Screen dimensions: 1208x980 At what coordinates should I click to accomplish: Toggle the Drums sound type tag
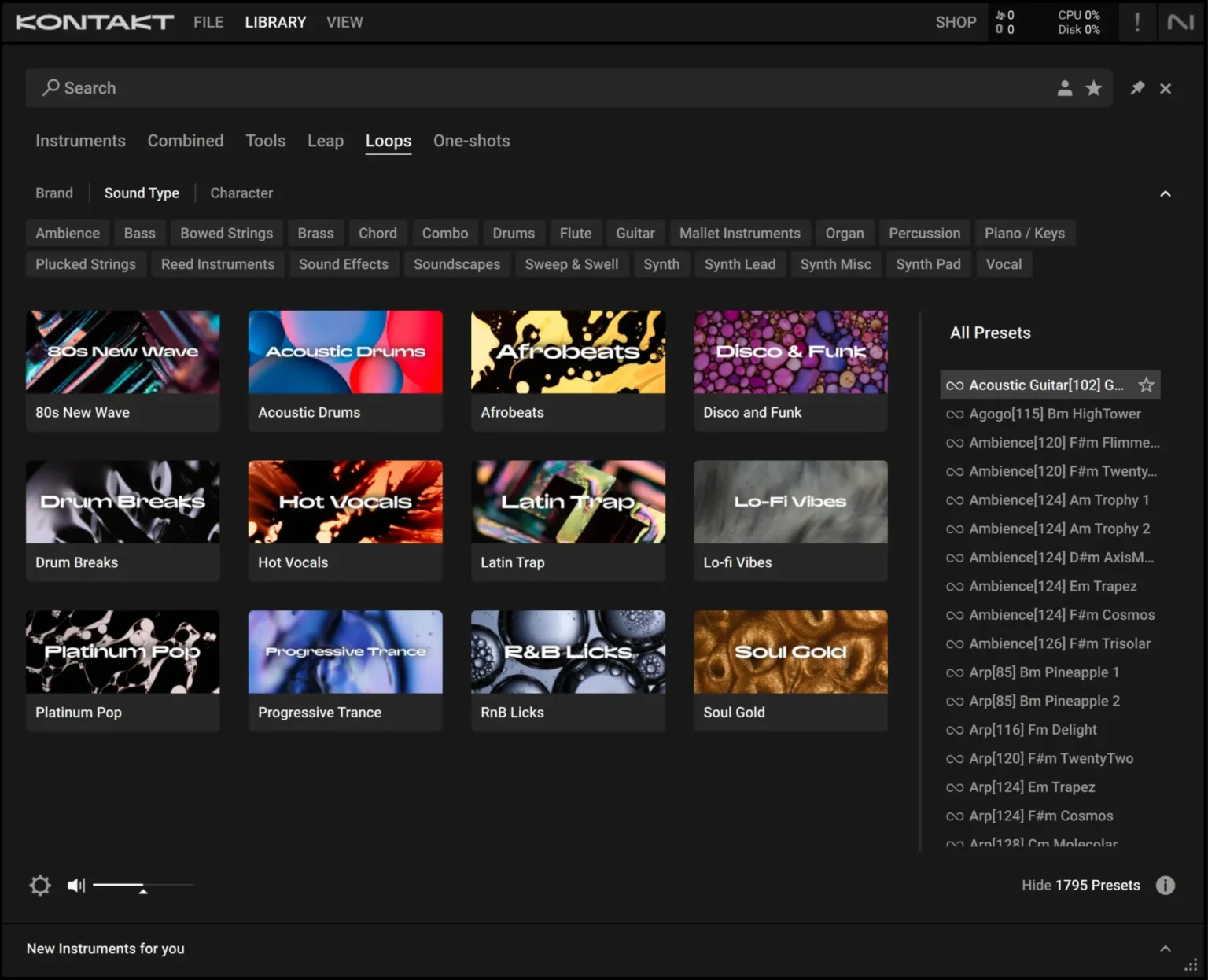(514, 234)
